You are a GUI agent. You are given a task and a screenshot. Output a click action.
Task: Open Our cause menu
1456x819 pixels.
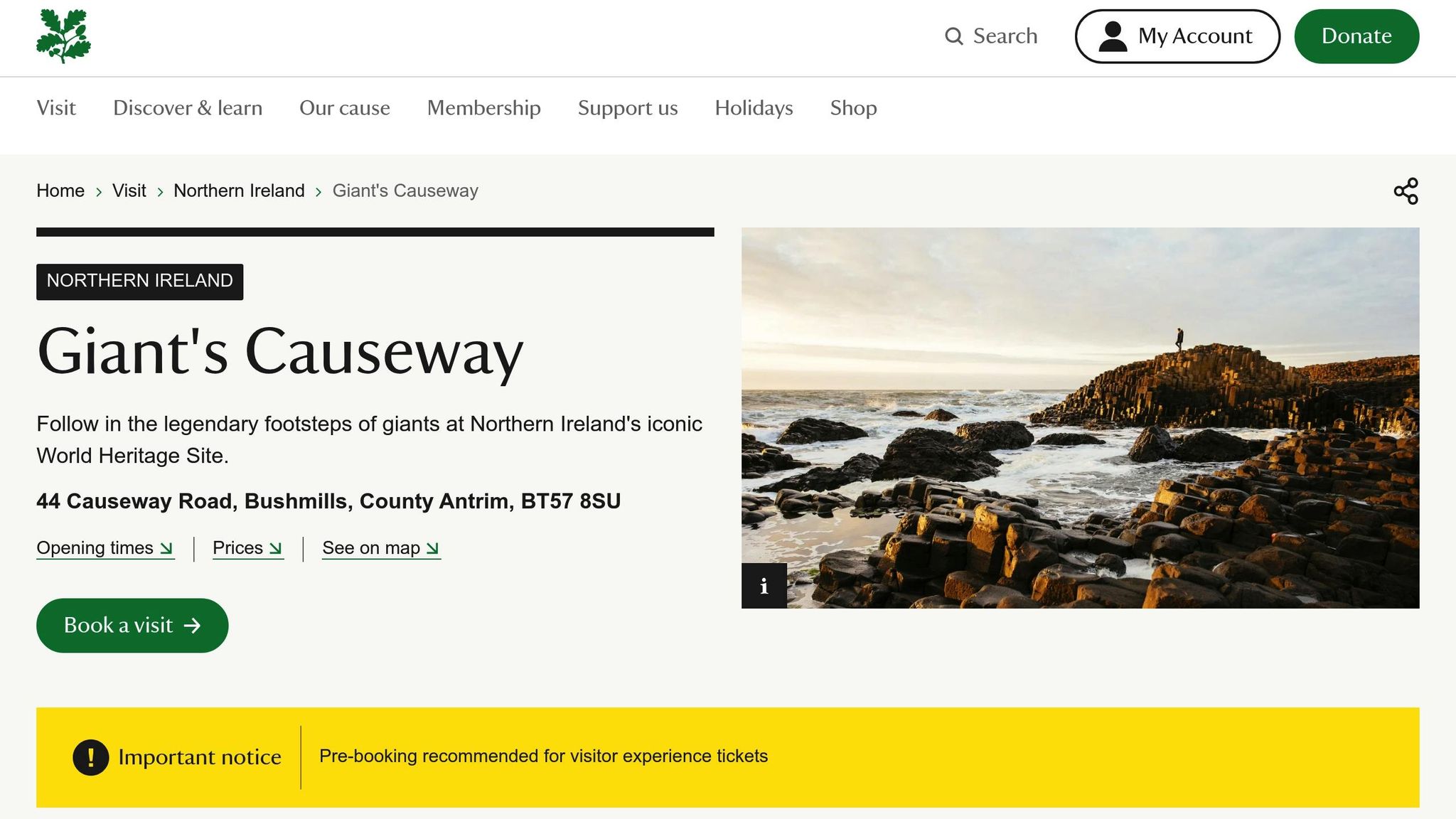point(344,108)
